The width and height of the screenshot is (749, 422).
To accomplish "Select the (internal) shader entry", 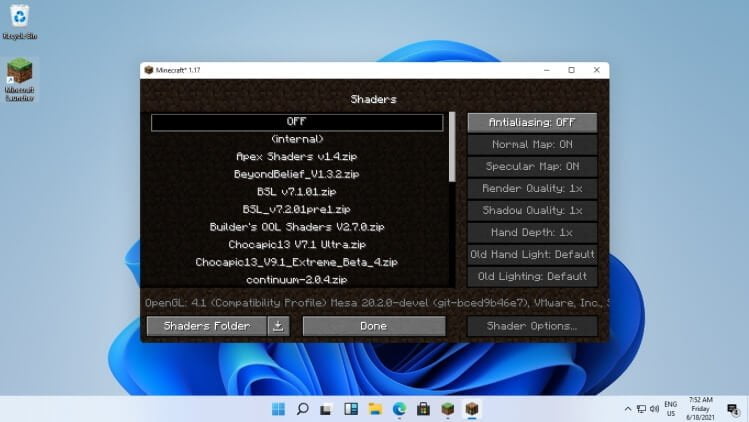I will pyautogui.click(x=297, y=139).
